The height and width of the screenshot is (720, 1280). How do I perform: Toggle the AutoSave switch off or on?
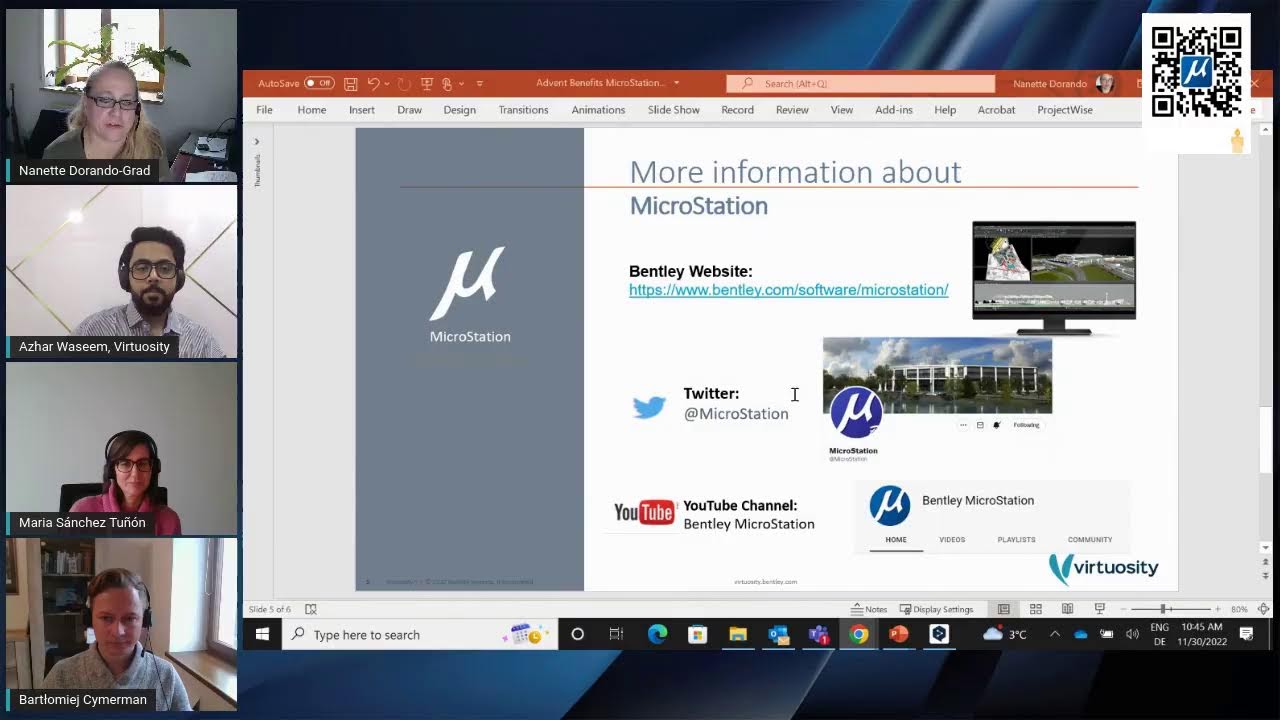click(x=319, y=83)
